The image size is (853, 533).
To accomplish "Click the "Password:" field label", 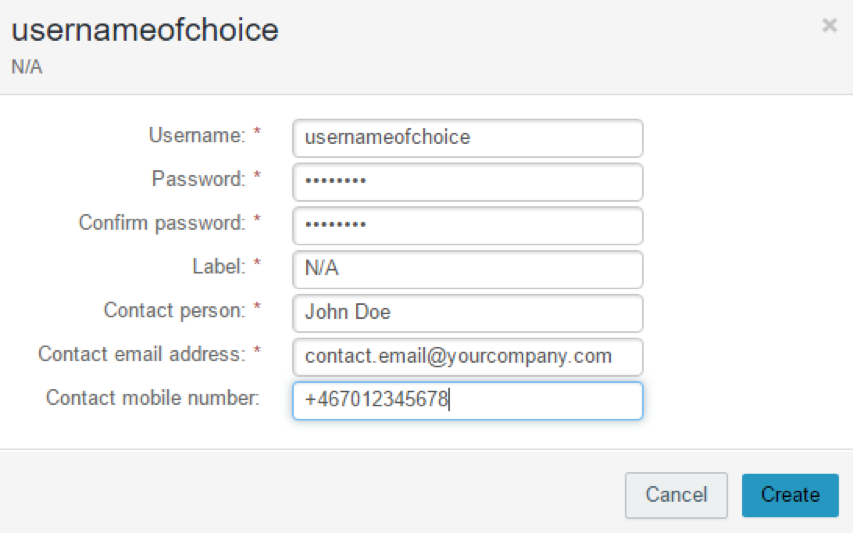I will click(198, 179).
